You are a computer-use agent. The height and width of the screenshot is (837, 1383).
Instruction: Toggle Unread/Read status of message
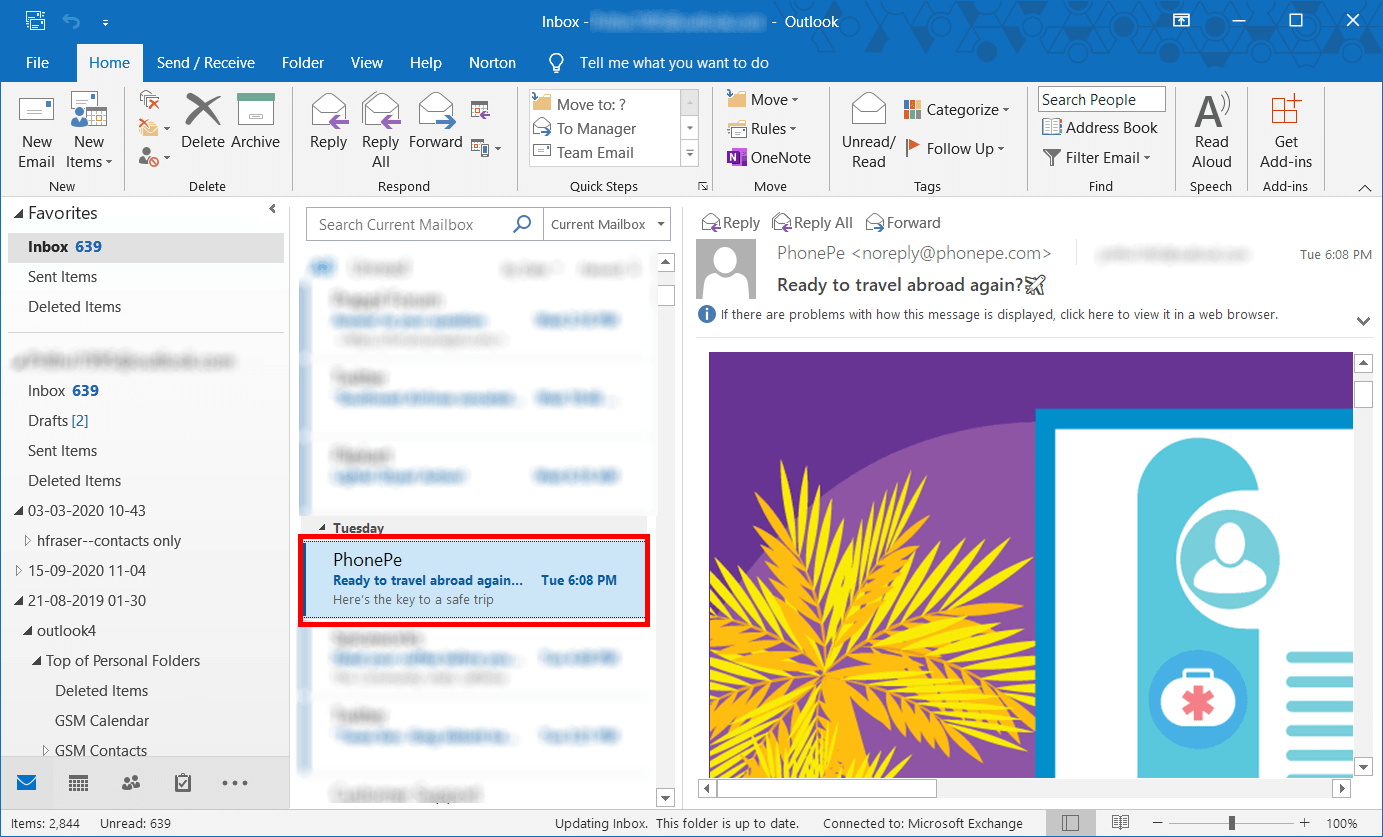[x=868, y=130]
